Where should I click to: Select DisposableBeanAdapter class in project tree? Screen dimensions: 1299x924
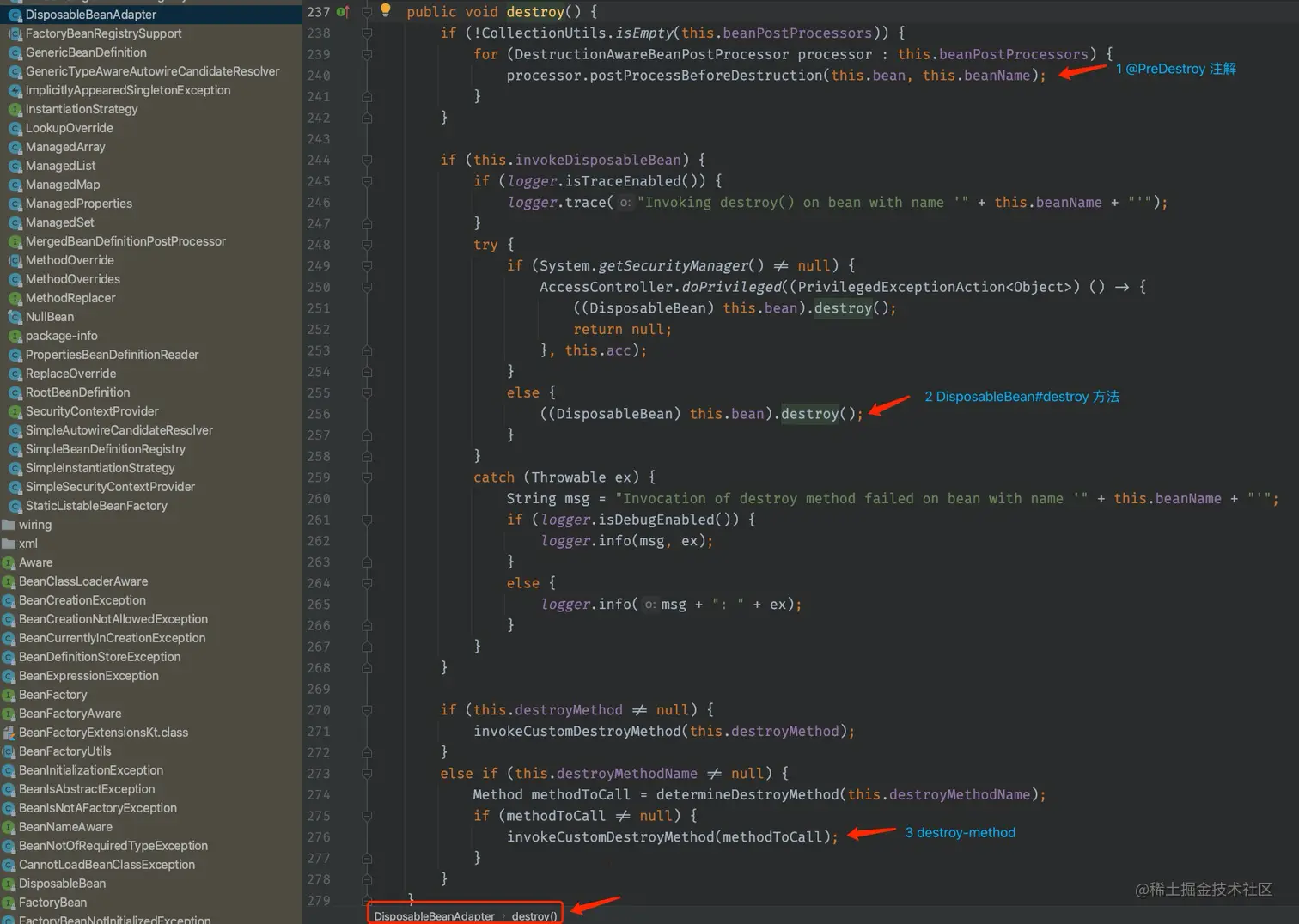point(91,15)
